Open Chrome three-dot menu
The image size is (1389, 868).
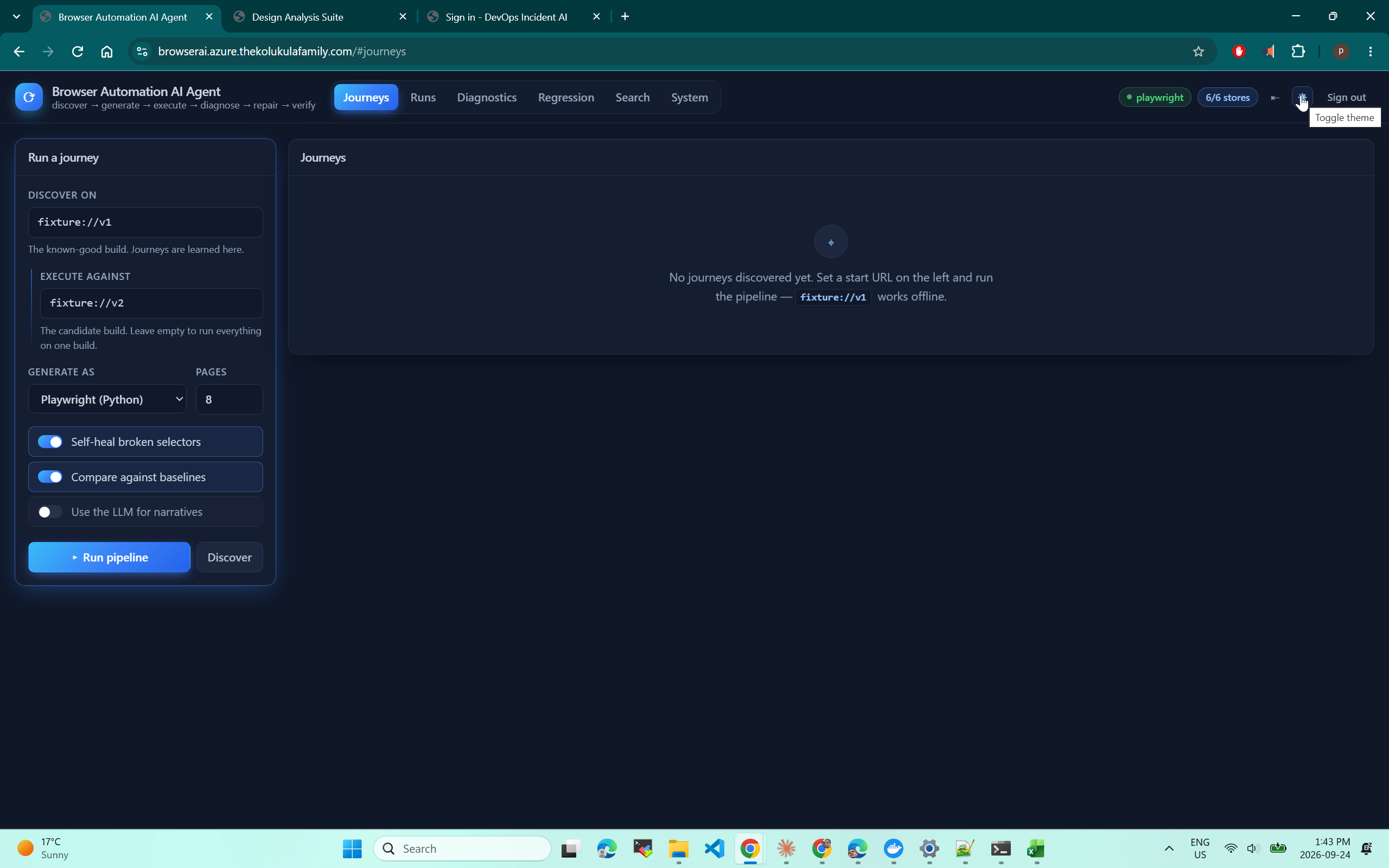click(x=1371, y=52)
